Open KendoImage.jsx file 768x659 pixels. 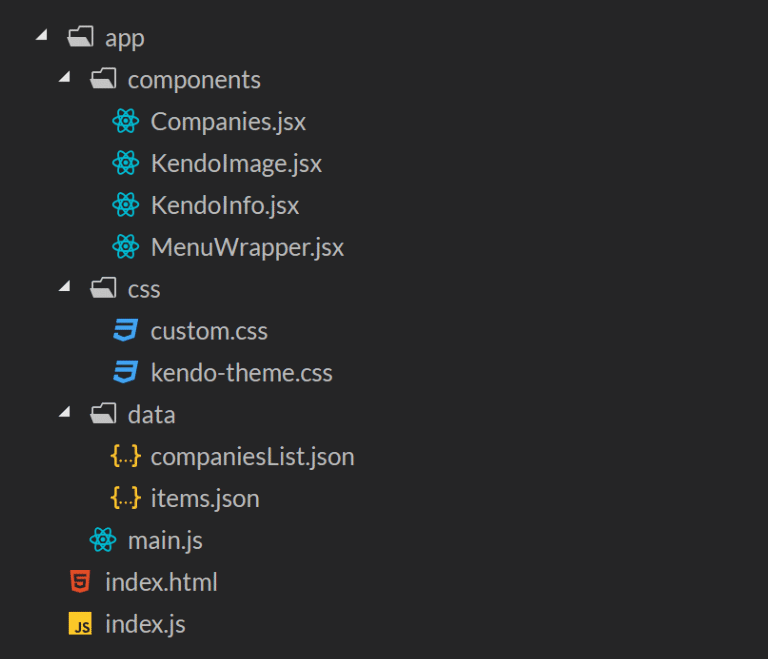click(x=237, y=164)
